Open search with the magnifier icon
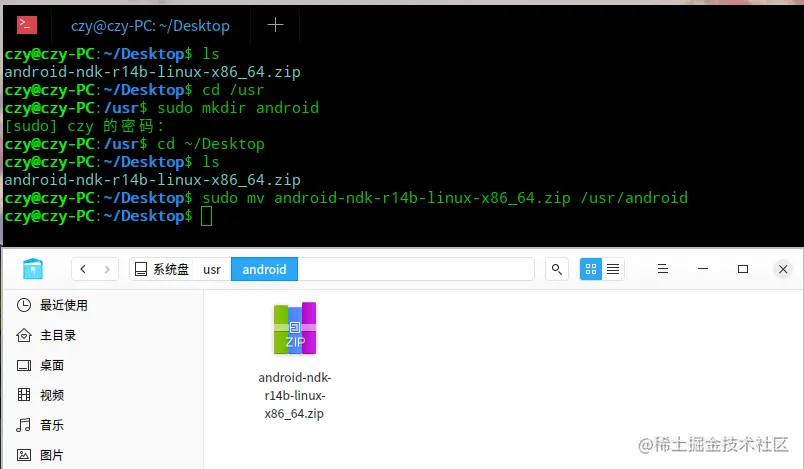 tap(557, 269)
